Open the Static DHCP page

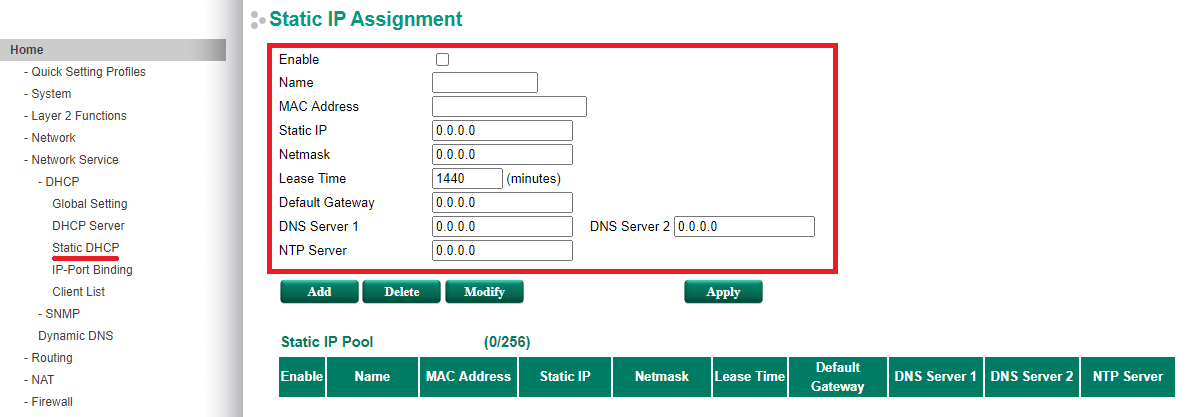[x=86, y=248]
